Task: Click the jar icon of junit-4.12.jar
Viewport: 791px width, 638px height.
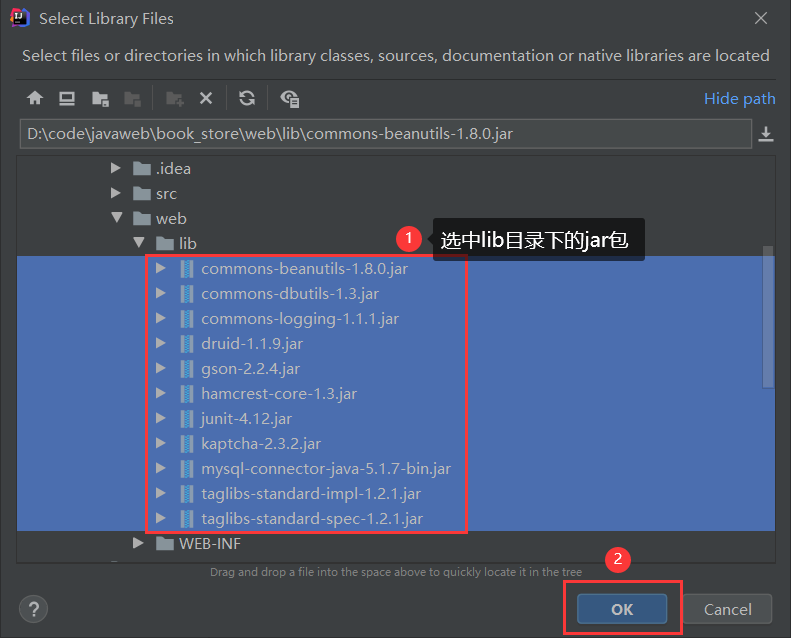Action: point(187,419)
